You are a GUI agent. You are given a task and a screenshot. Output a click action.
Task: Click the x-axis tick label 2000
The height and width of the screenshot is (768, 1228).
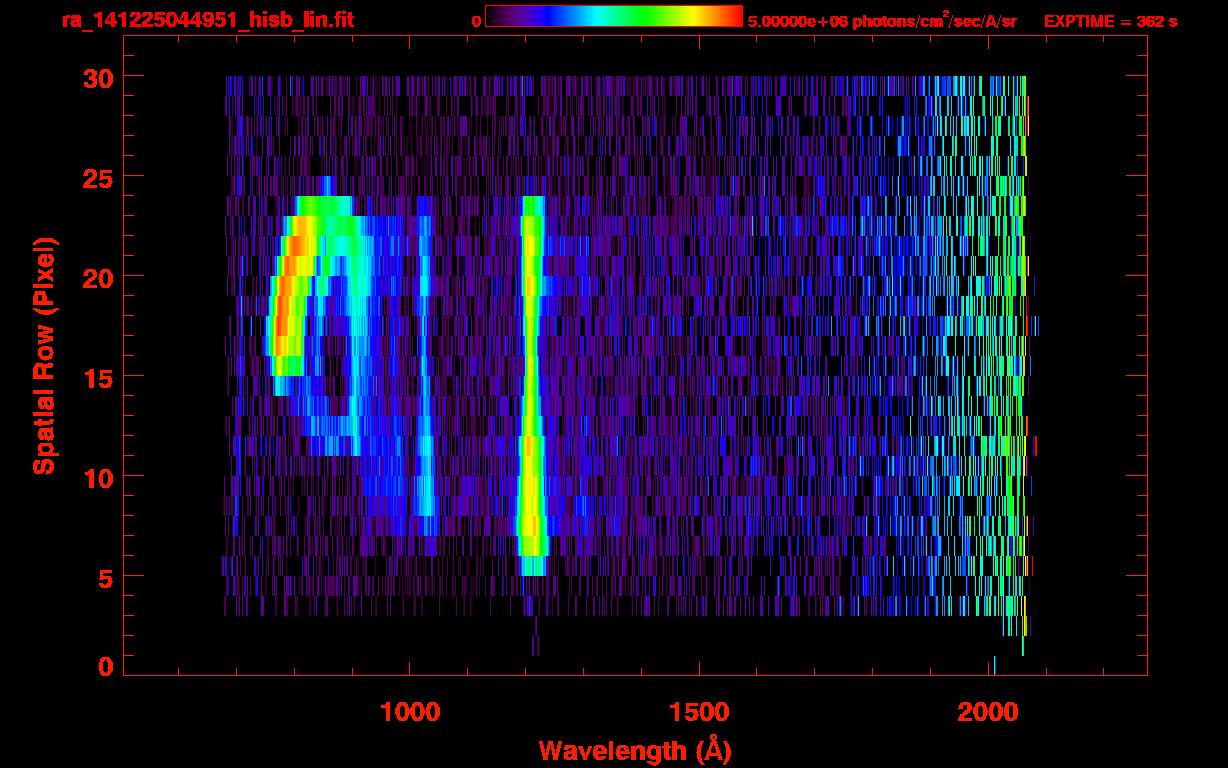point(989,712)
